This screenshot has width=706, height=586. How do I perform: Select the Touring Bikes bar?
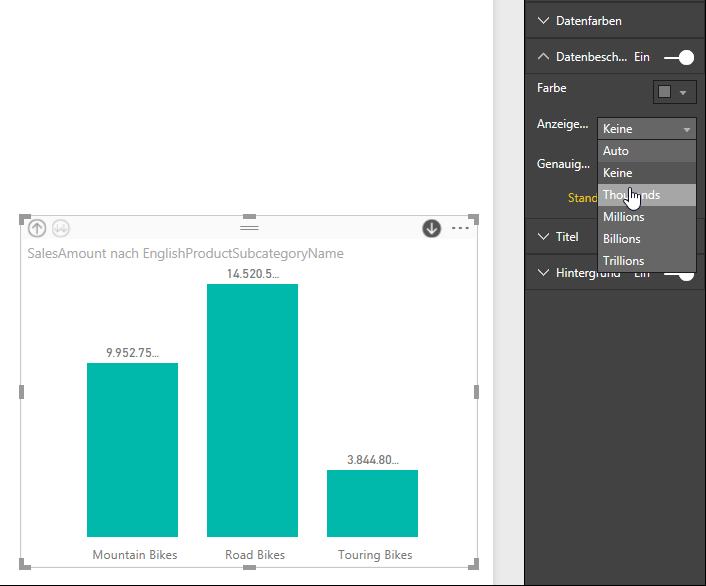372,503
